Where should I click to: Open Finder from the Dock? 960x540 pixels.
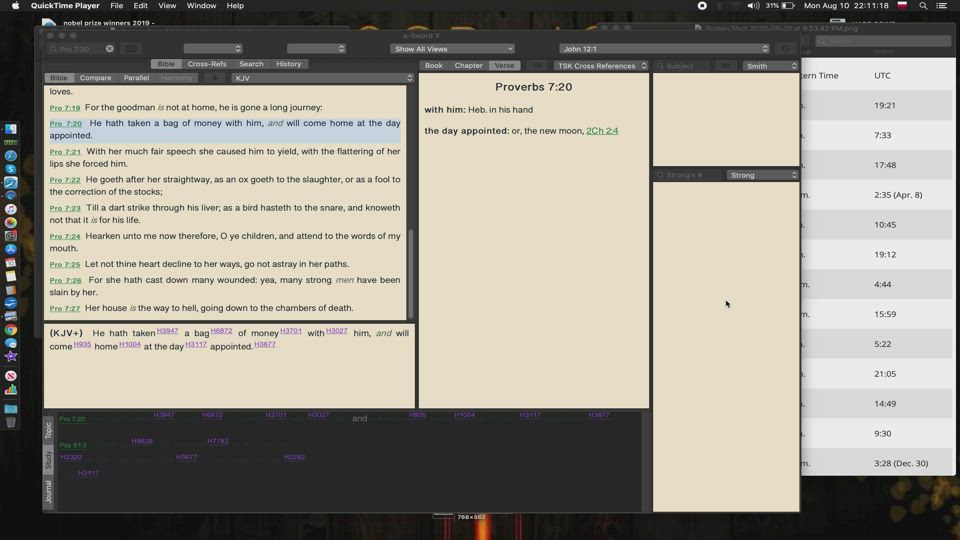[x=11, y=129]
